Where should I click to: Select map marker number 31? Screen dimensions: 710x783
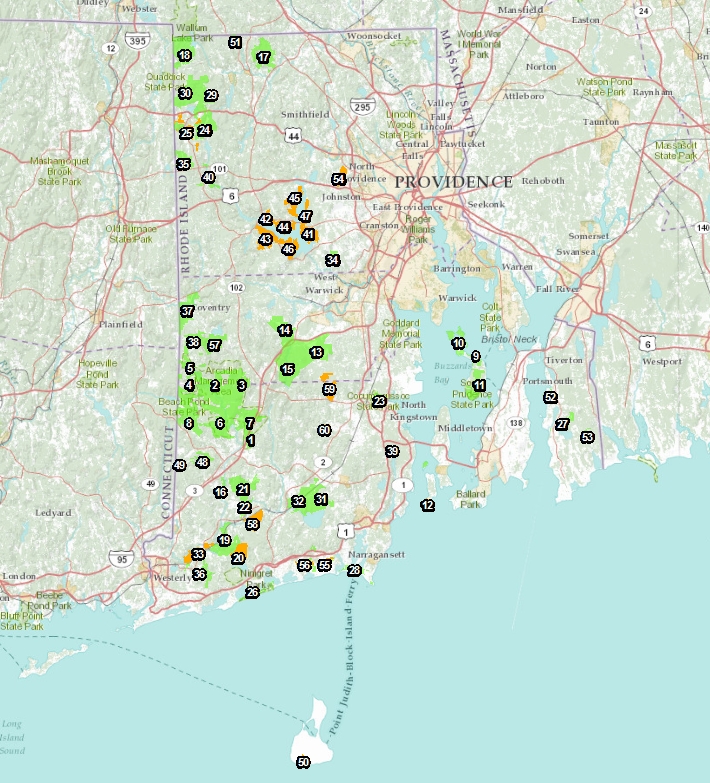pos(321,499)
